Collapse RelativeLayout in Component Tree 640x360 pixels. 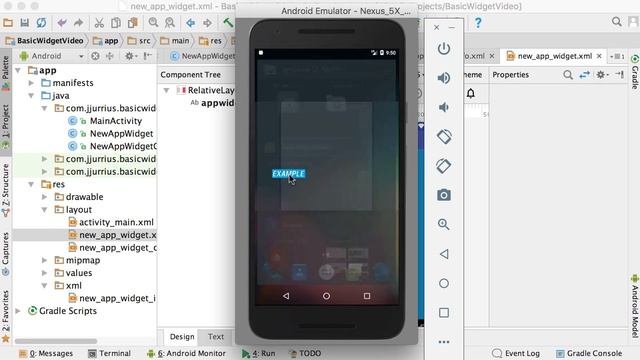pos(167,90)
